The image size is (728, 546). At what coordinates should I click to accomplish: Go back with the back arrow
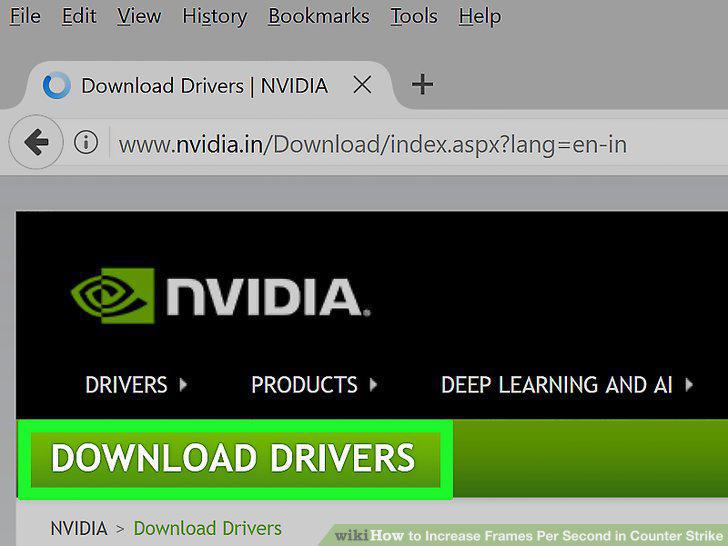click(x=36, y=142)
